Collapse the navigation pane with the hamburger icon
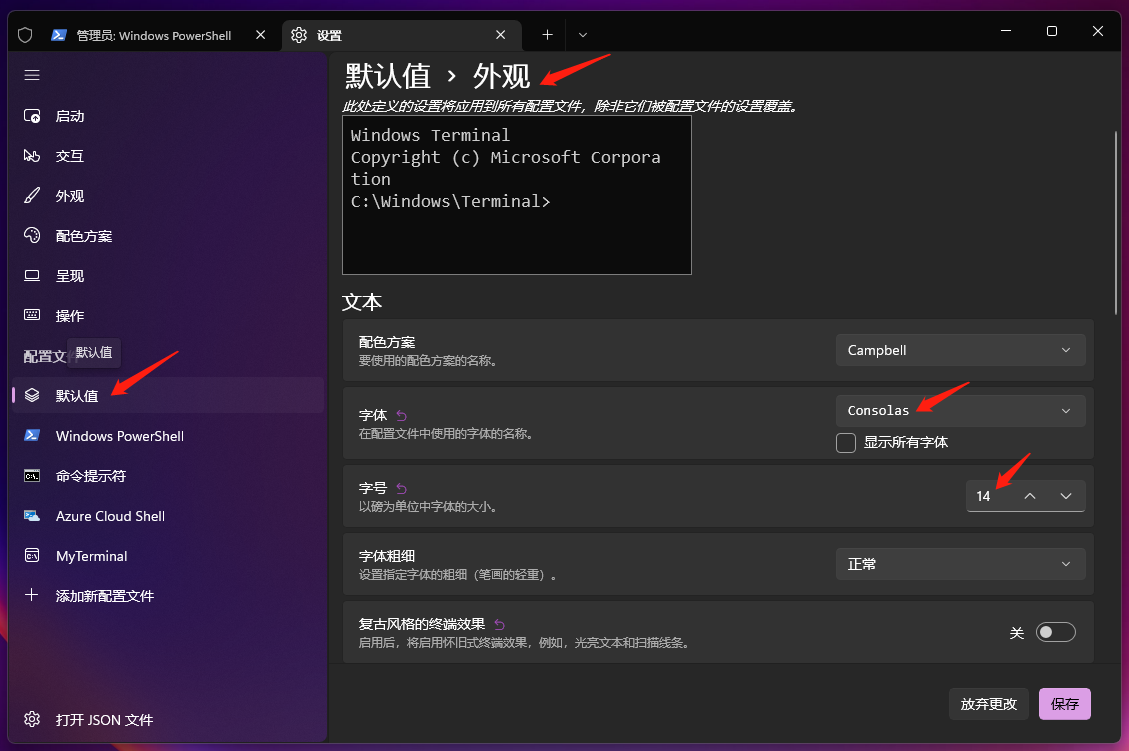Viewport: 1129px width, 751px height. pyautogui.click(x=31, y=74)
